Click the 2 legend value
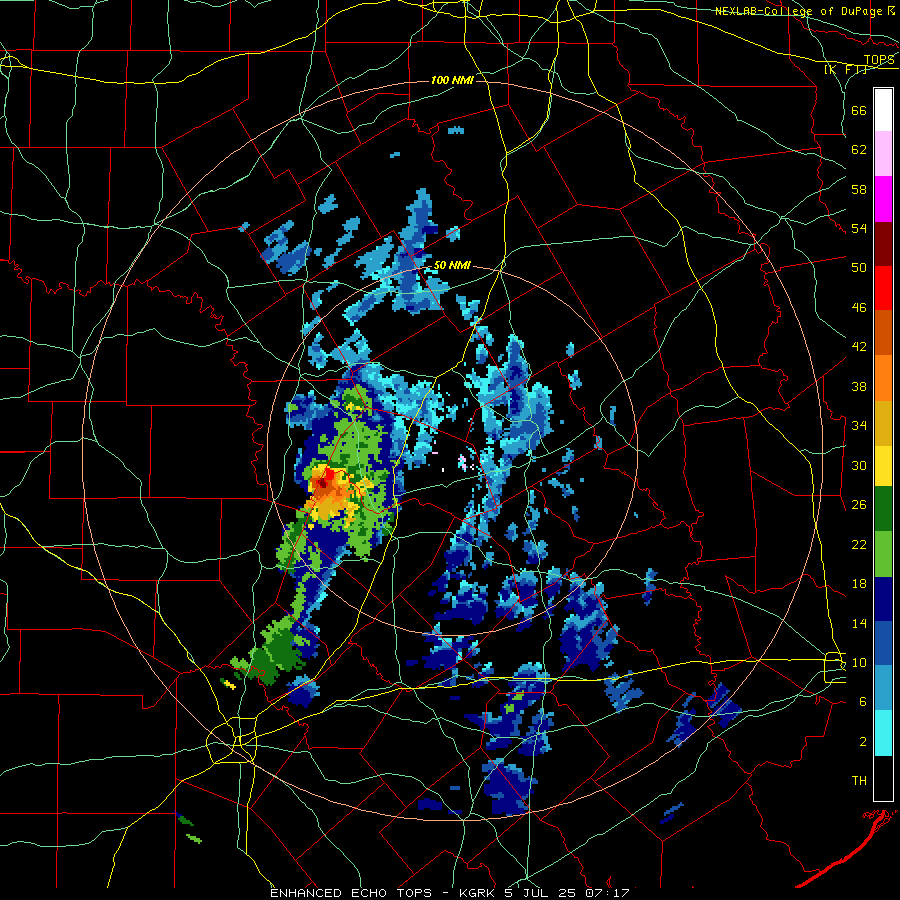 [x=863, y=742]
